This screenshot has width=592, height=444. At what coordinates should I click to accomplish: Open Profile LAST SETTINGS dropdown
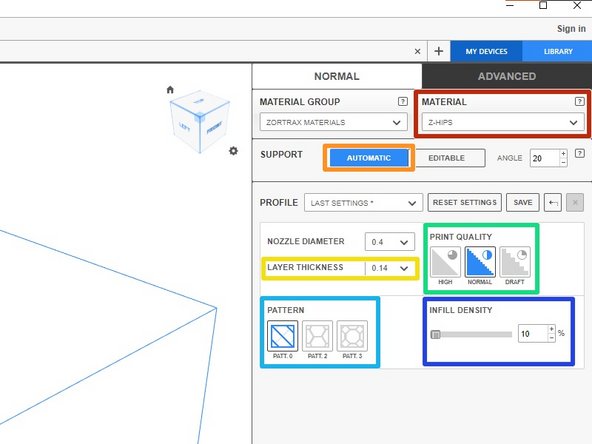click(x=363, y=203)
